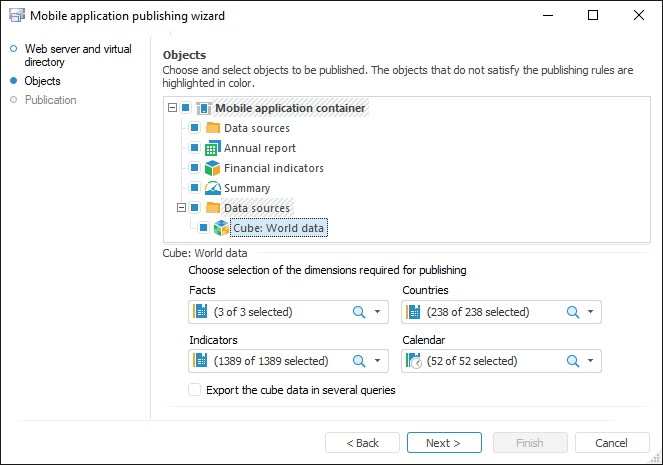Select the Objects wizard step
663x465 pixels.
[42, 81]
